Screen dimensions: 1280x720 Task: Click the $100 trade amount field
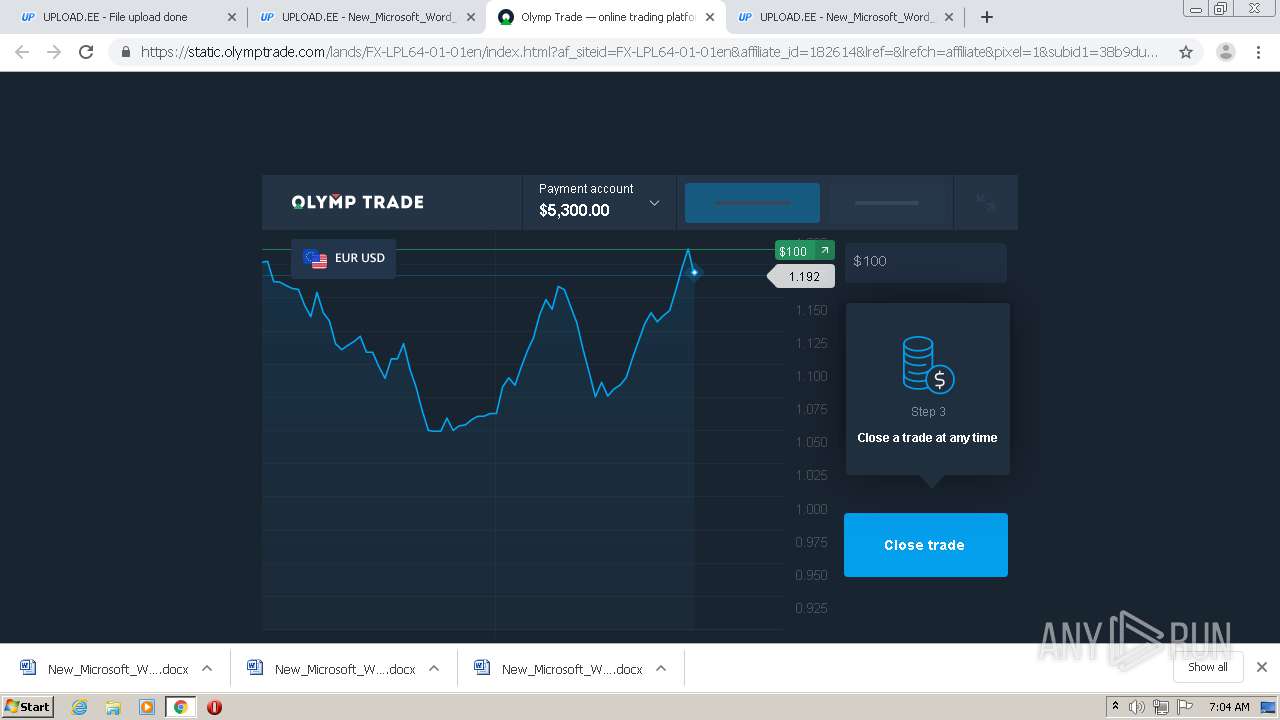(926, 261)
